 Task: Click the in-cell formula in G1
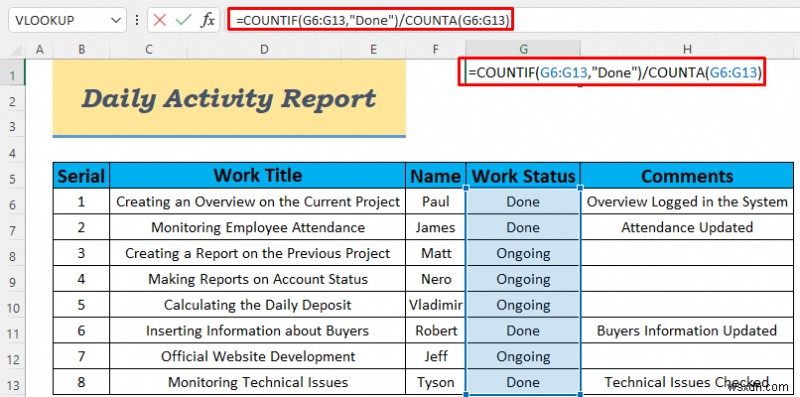614,73
